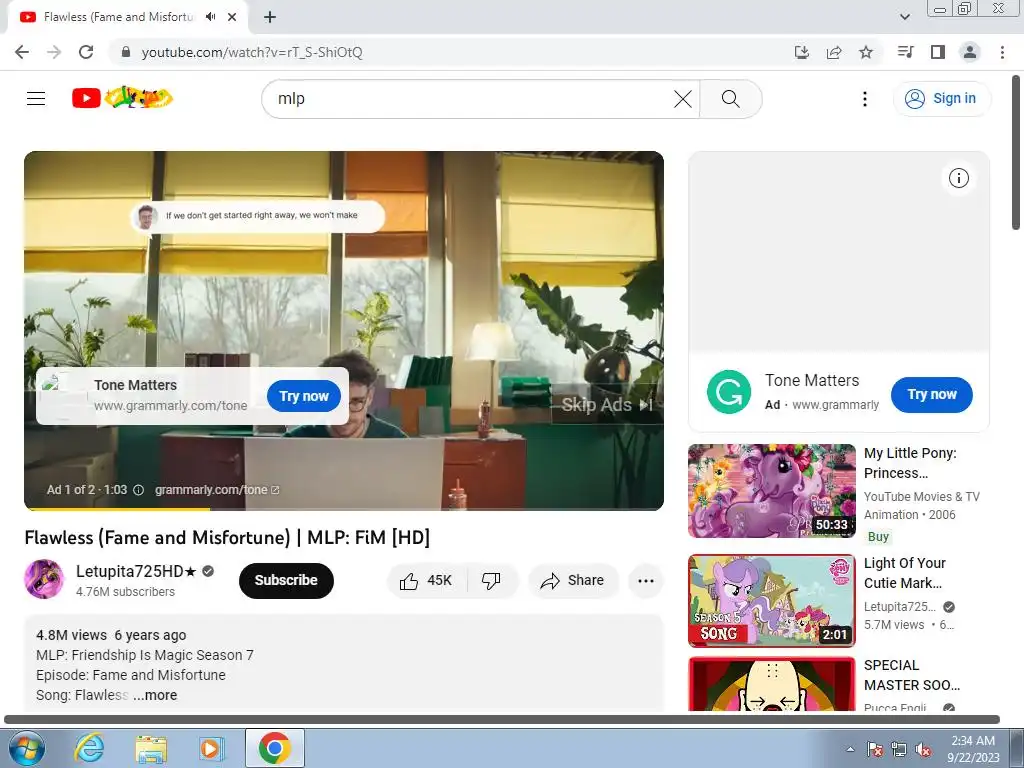The width and height of the screenshot is (1024, 768).
Task: Expand the description with ...more
Action: pyautogui.click(x=155, y=696)
